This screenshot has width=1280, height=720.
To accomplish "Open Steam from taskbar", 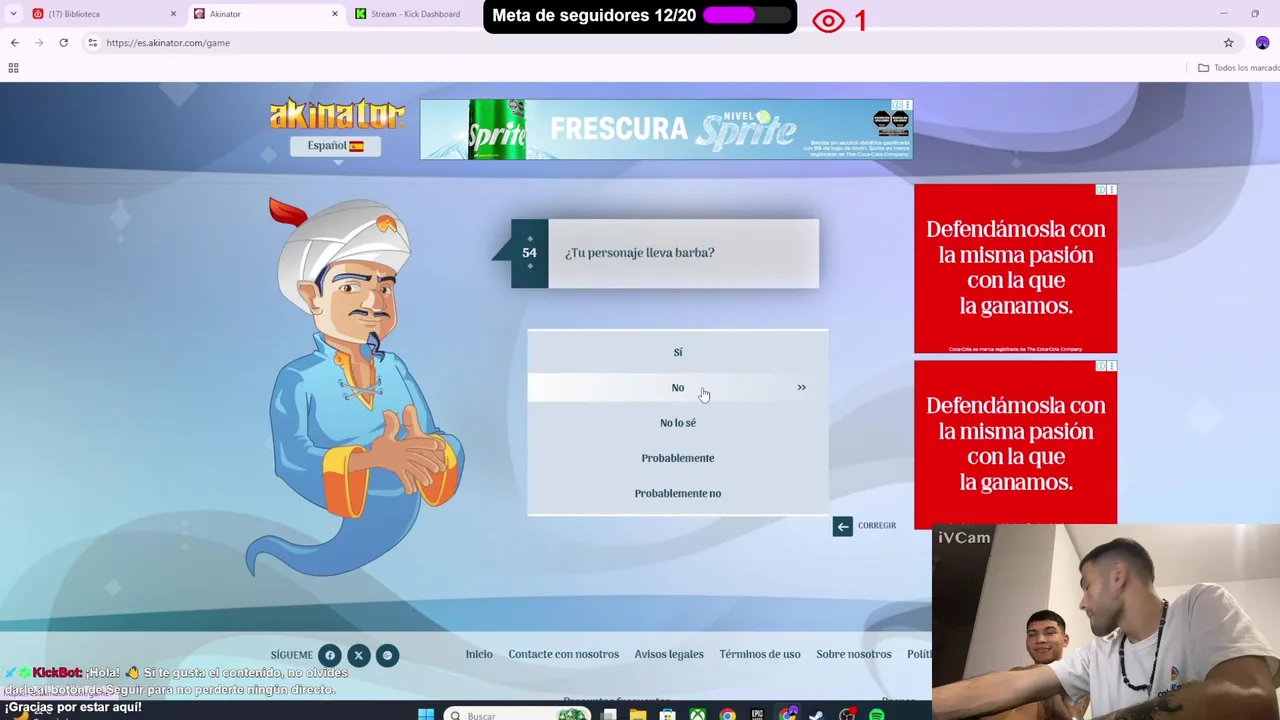I will (816, 715).
